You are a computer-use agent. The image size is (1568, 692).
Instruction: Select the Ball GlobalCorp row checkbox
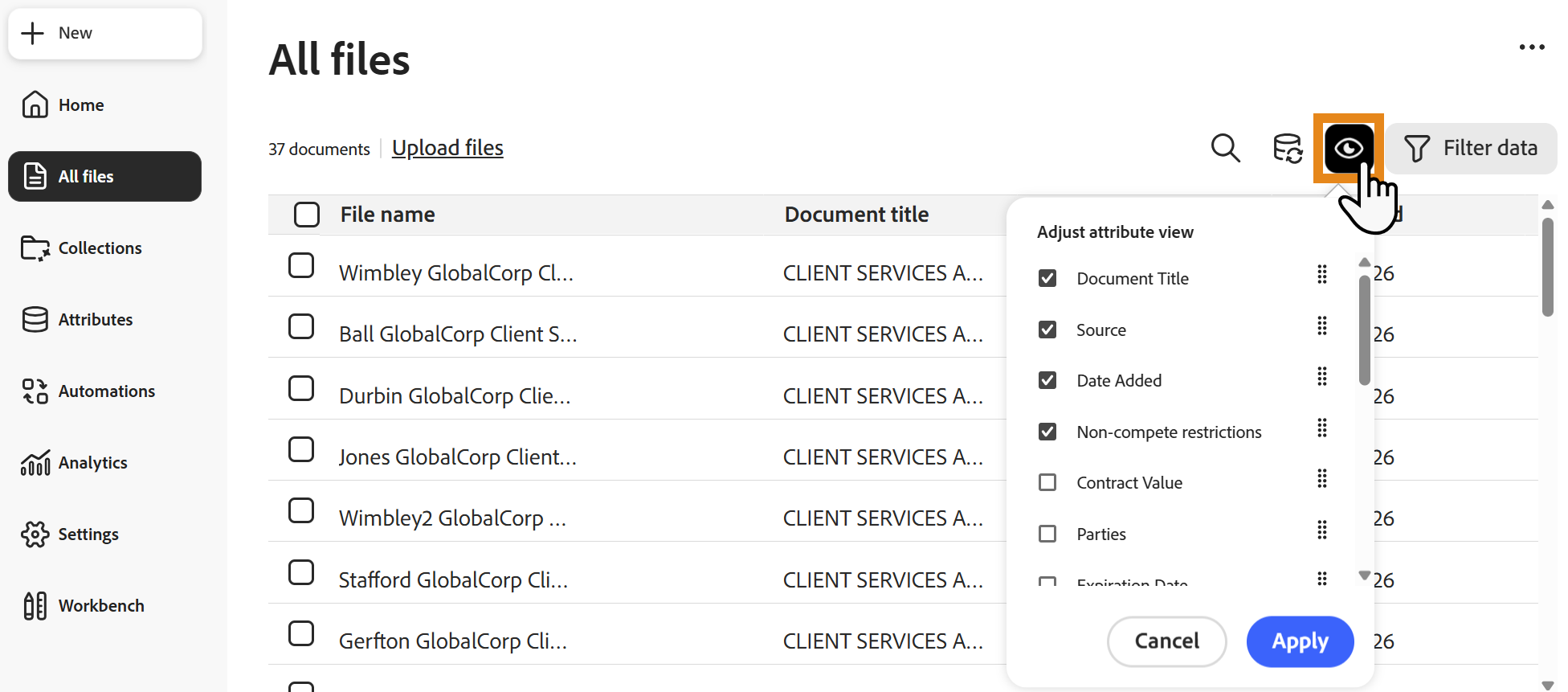point(301,326)
